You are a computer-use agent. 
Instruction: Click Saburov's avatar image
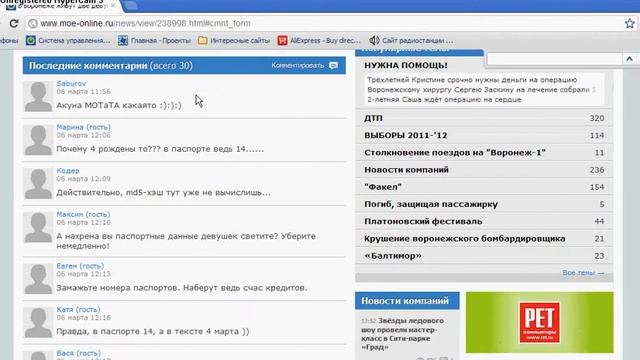pyautogui.click(x=38, y=96)
